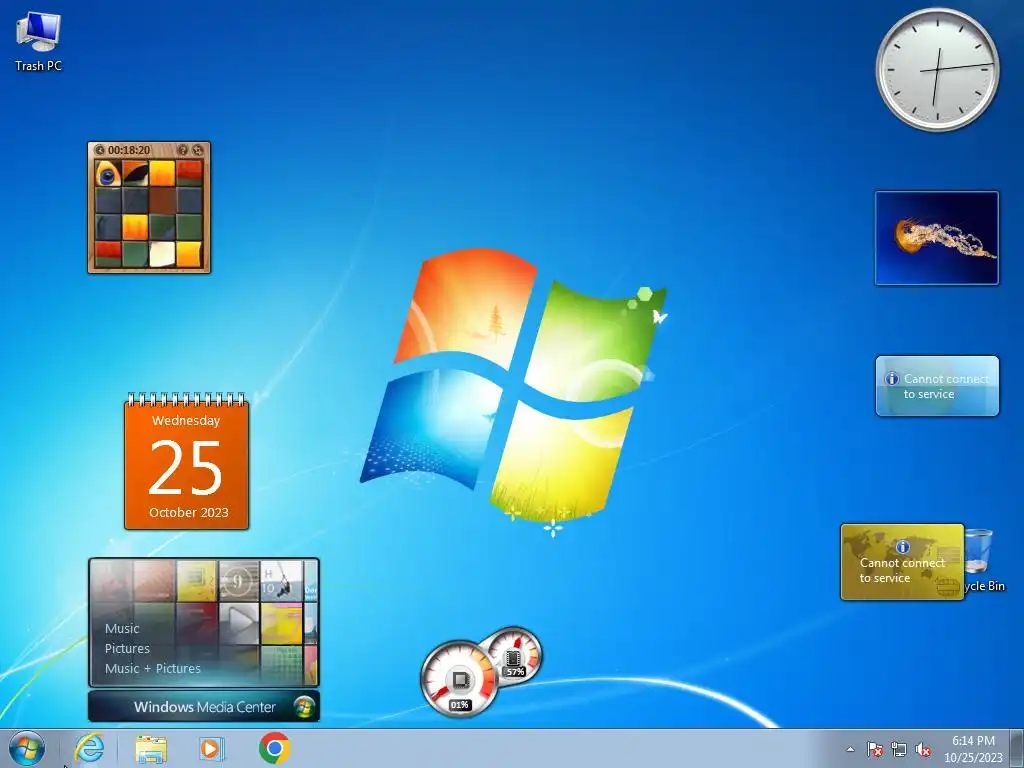Click the Windows Media Center bar
1024x768 pixels.
click(204, 707)
